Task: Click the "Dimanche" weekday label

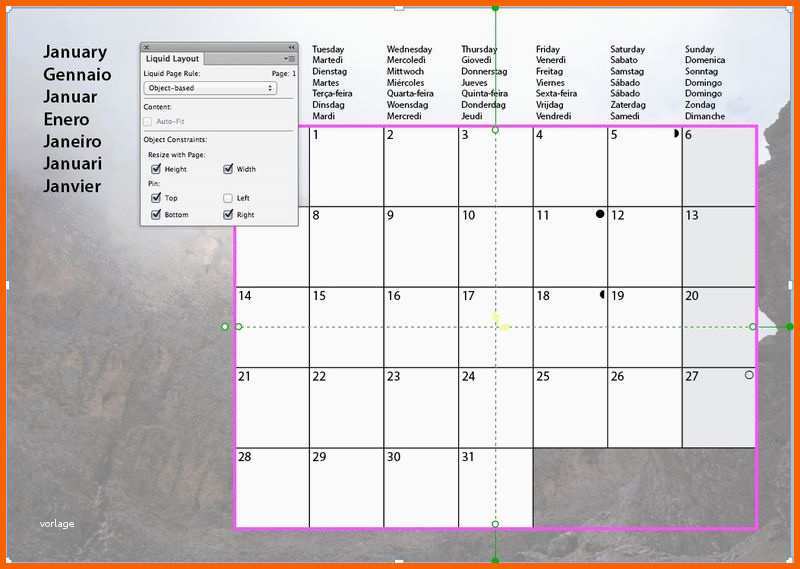Action: (x=705, y=116)
